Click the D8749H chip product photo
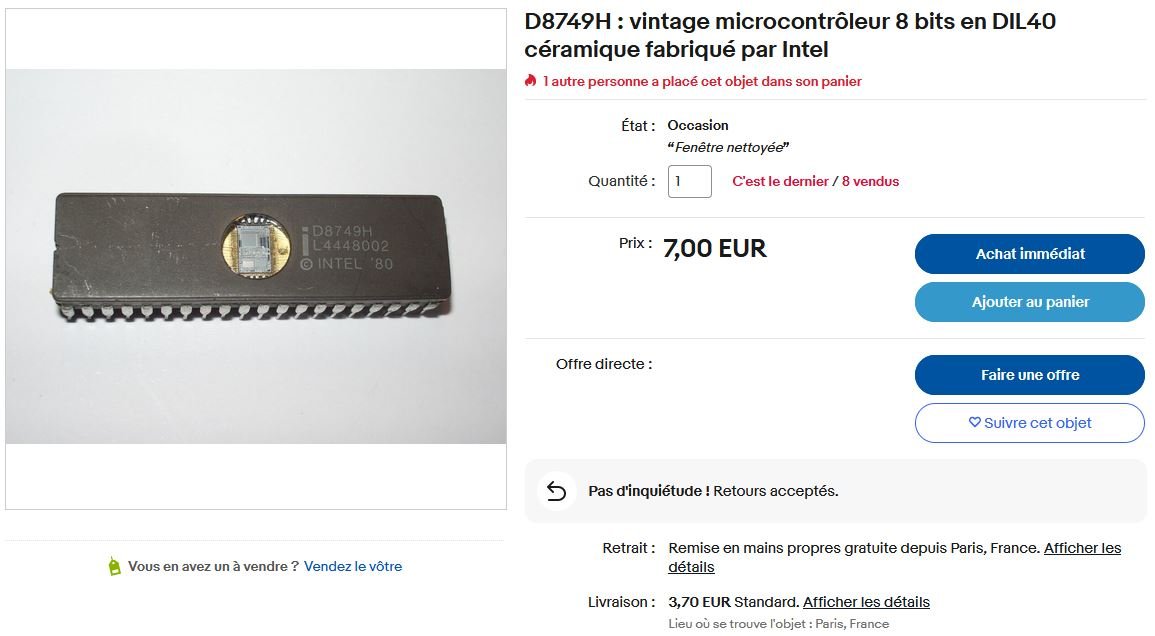Viewport: 1155px width, 636px height. pos(256,256)
